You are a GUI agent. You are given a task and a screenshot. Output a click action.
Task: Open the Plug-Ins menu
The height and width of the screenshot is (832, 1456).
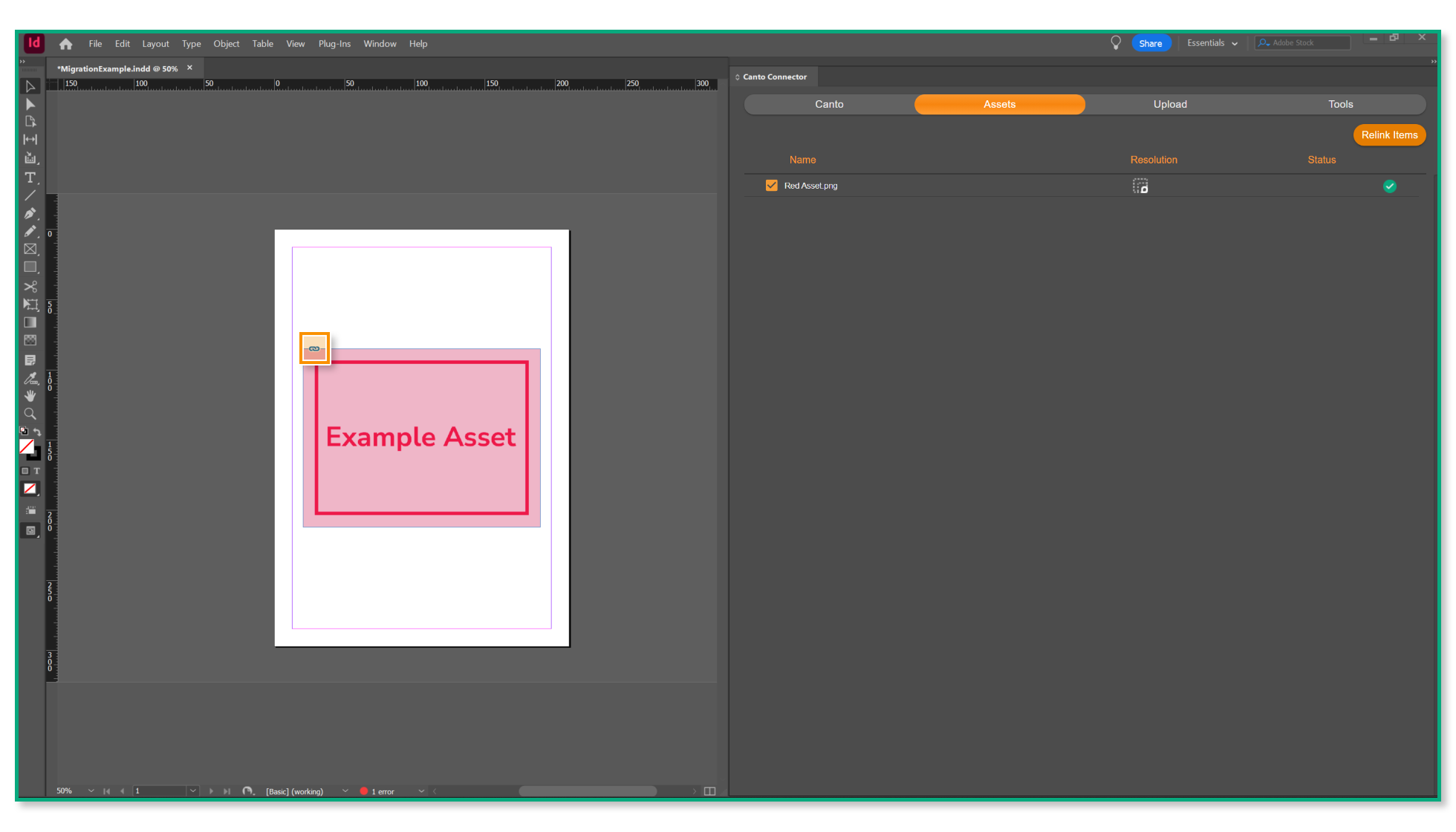pyautogui.click(x=334, y=43)
